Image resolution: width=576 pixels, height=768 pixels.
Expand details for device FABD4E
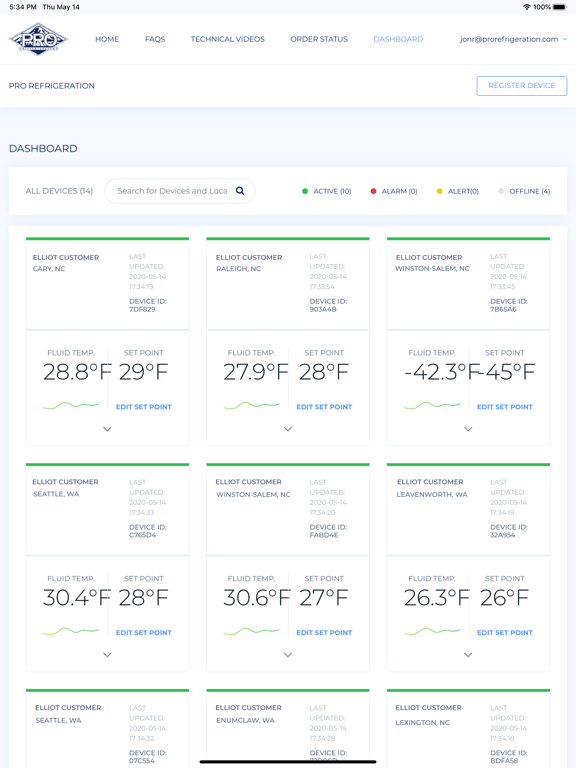288,655
